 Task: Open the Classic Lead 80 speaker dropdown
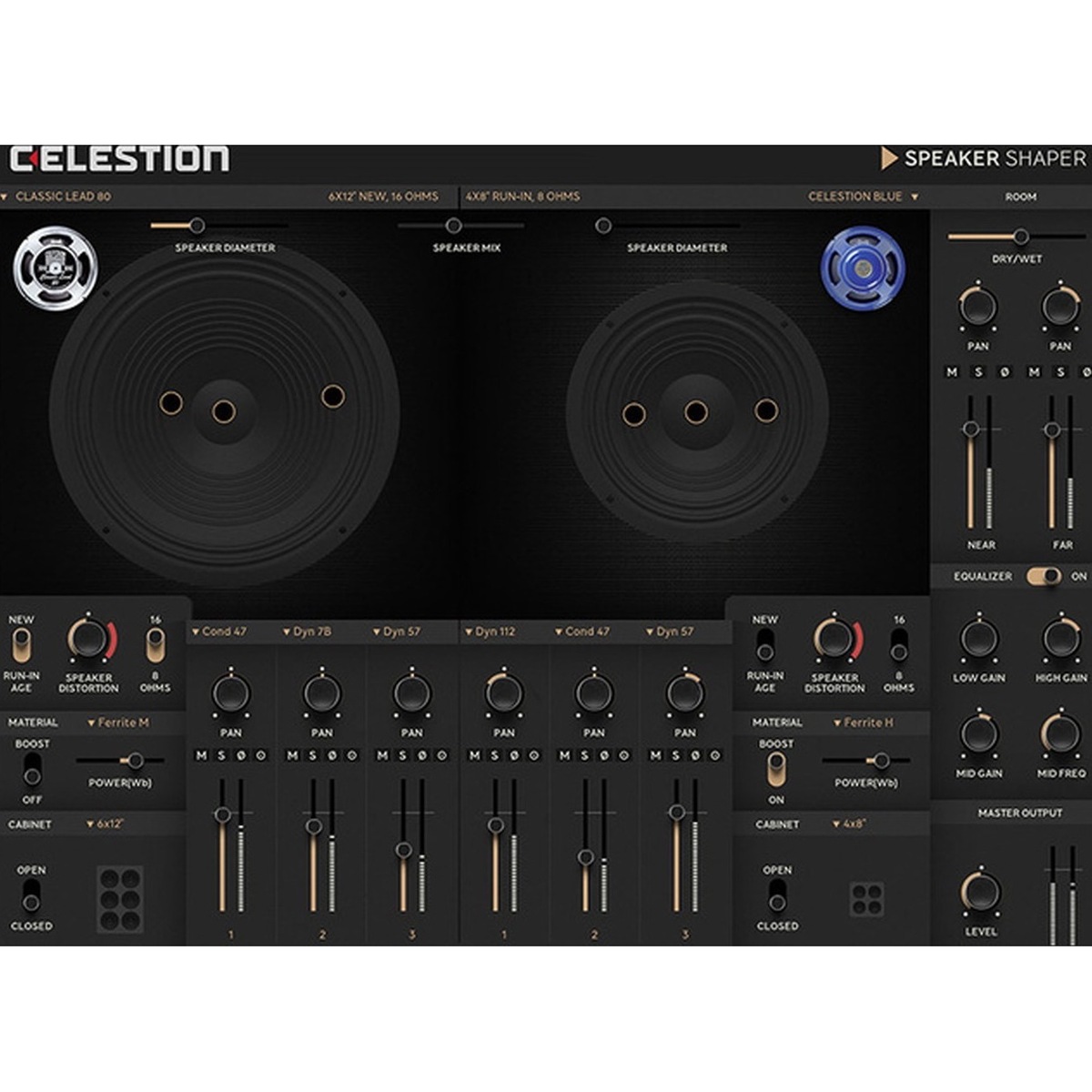pos(56,197)
